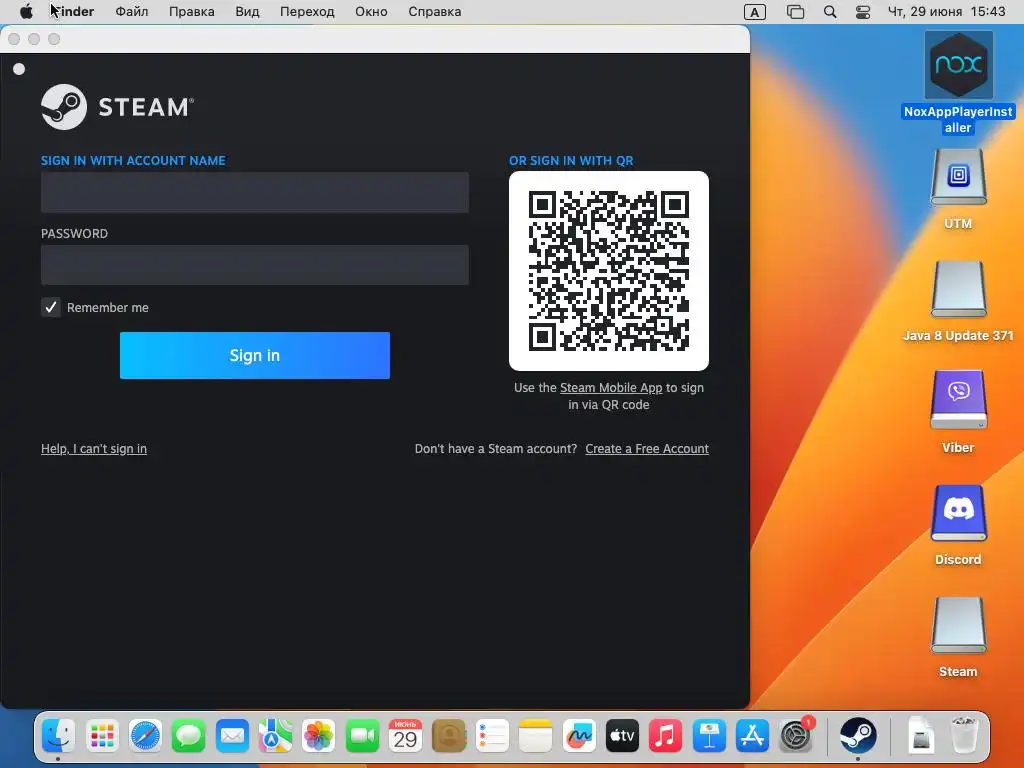Open Maps from the Dock
Viewport: 1024px width, 768px height.
(275, 736)
